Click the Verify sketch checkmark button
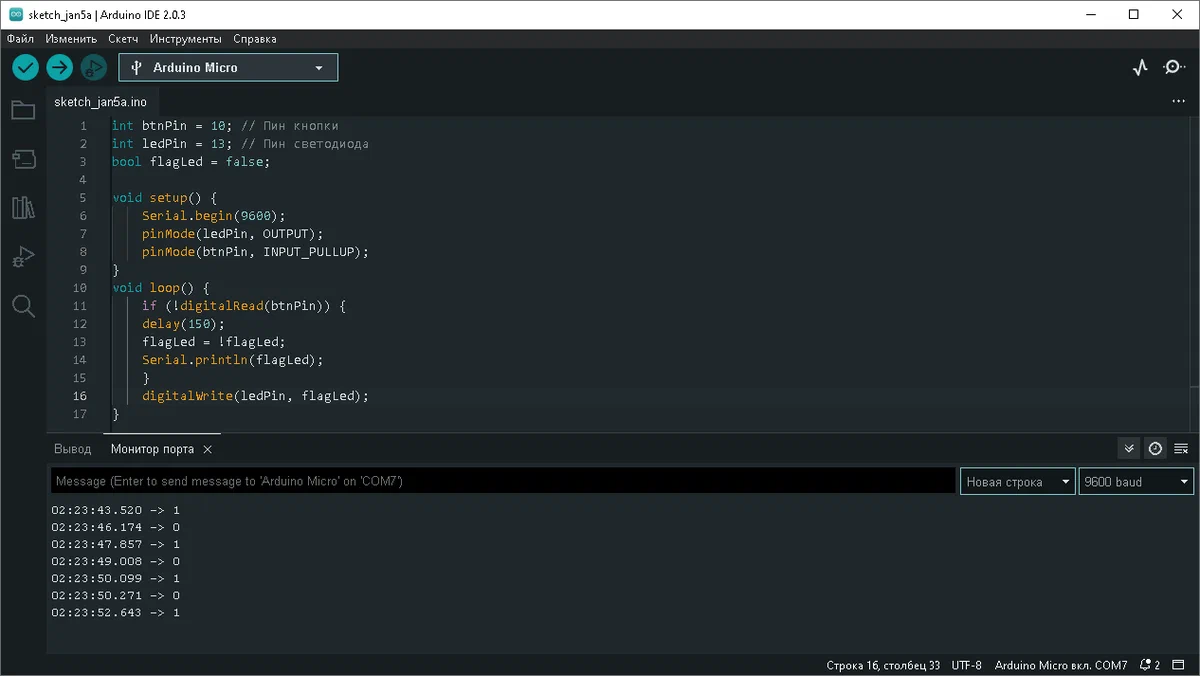 (25, 67)
